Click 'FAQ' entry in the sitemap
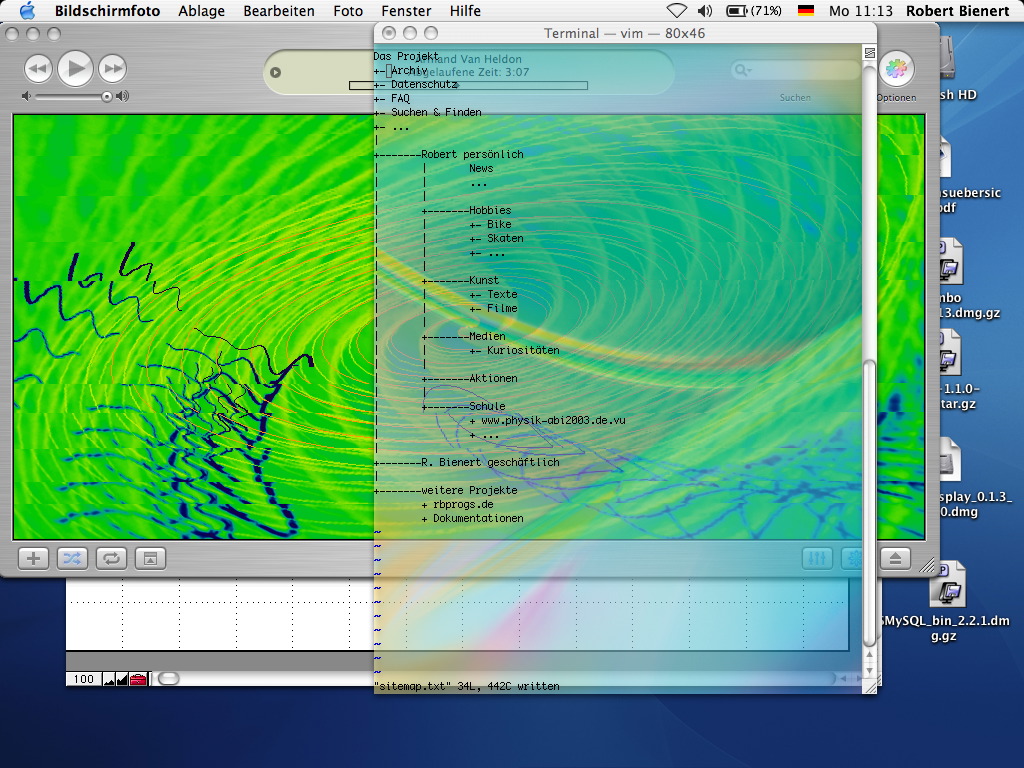The width and height of the screenshot is (1024, 768). [400, 99]
